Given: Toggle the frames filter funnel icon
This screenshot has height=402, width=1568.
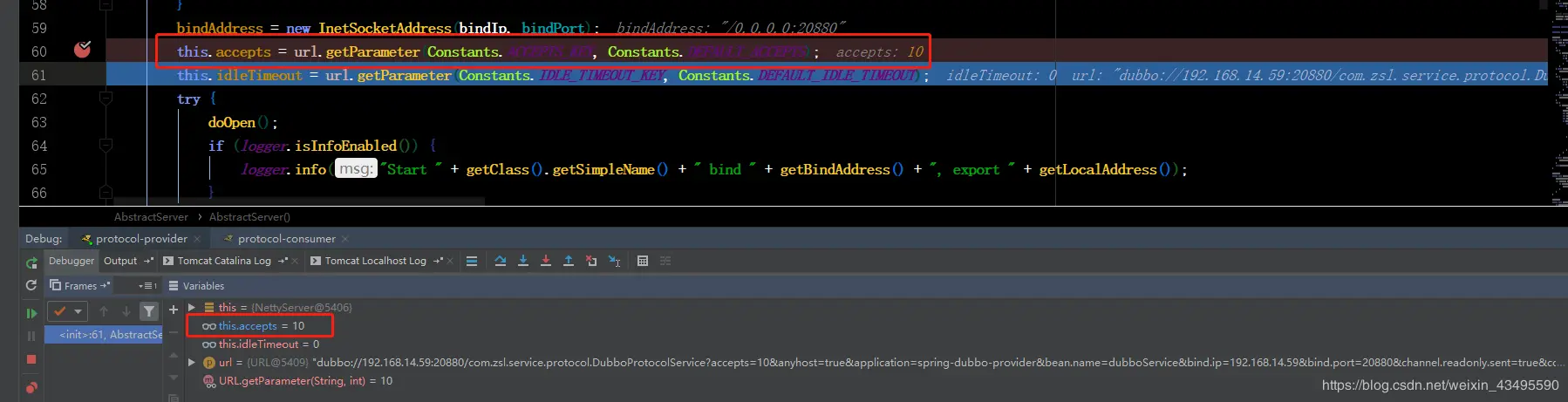Looking at the screenshot, I should click(149, 311).
